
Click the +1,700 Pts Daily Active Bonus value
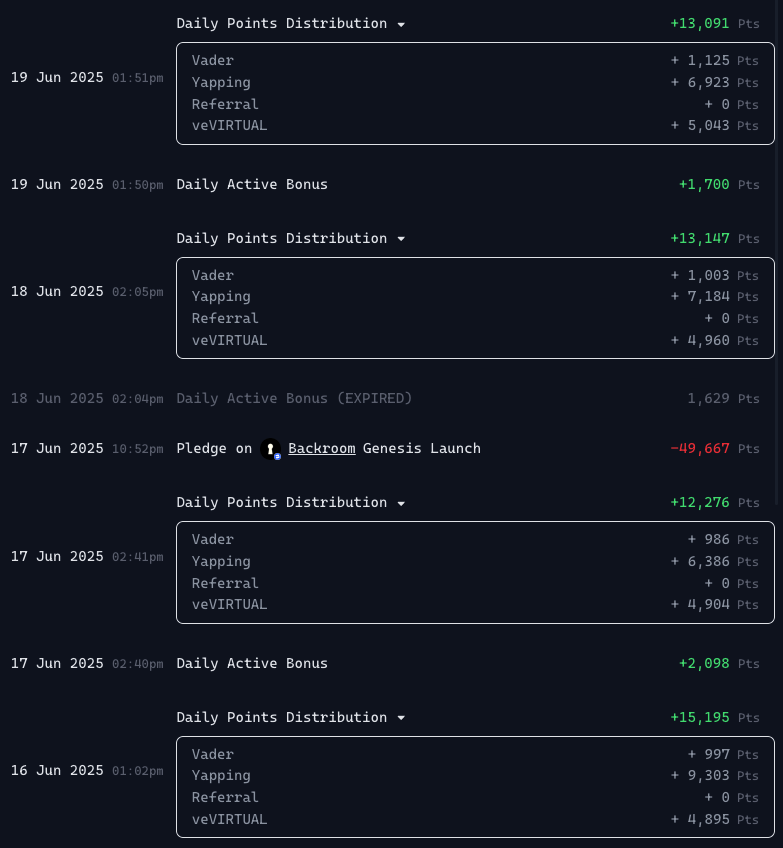click(719, 184)
